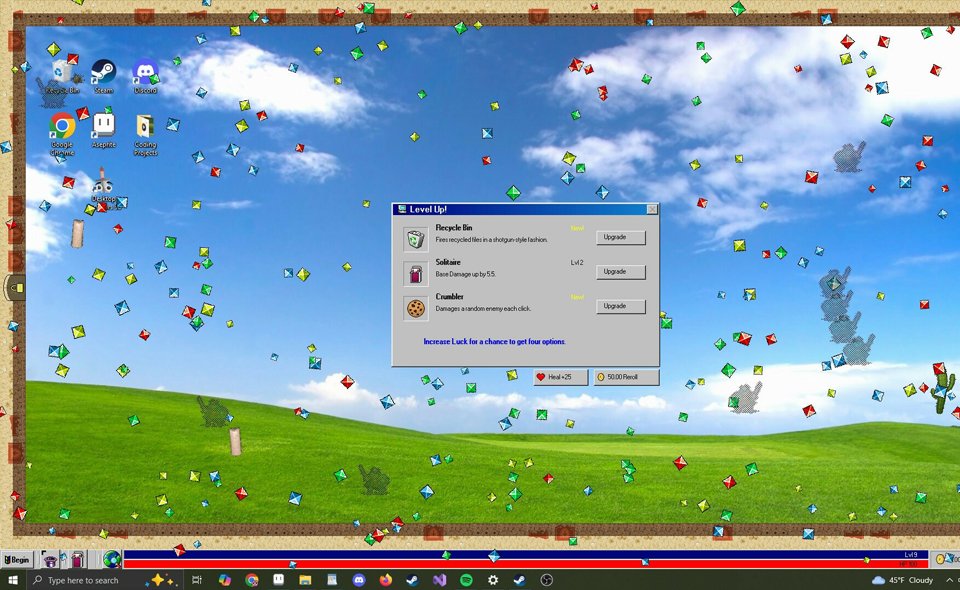Open Settings gear in the taskbar

pos(493,580)
